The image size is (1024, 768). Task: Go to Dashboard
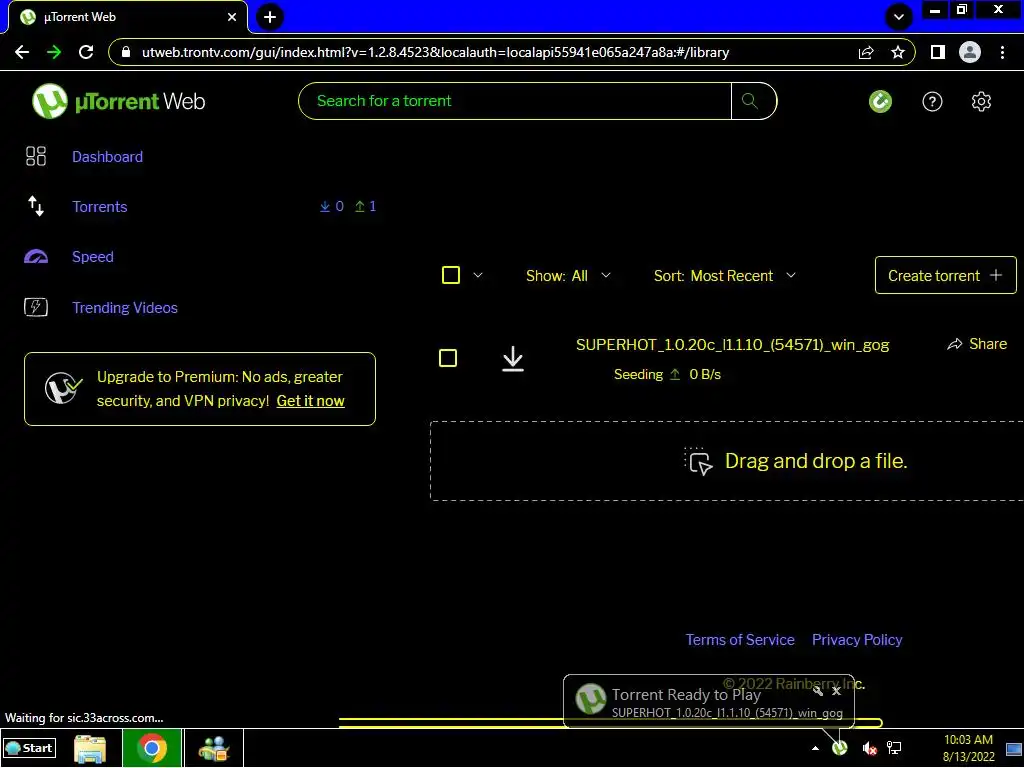pyautogui.click(x=107, y=157)
